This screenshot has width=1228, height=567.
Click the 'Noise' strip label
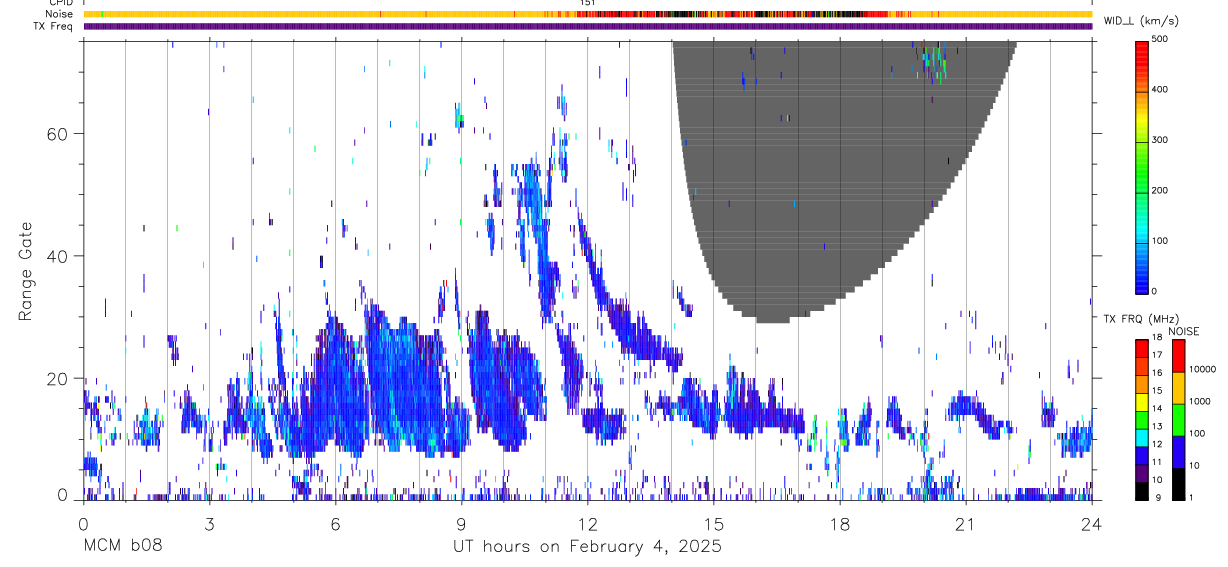point(59,14)
